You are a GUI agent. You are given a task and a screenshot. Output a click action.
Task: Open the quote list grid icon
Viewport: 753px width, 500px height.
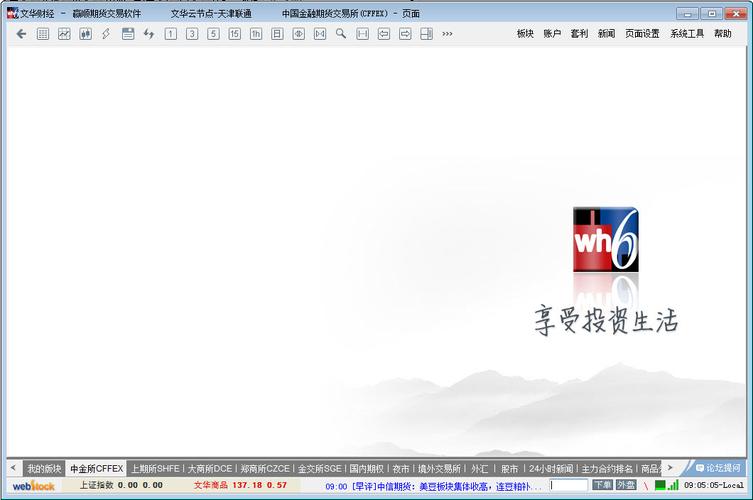click(x=43, y=34)
